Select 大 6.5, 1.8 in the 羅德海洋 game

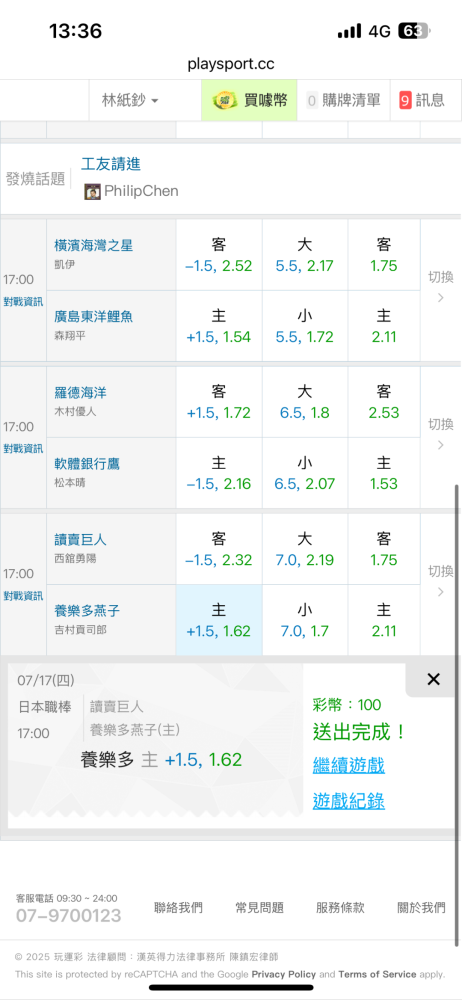(x=305, y=402)
